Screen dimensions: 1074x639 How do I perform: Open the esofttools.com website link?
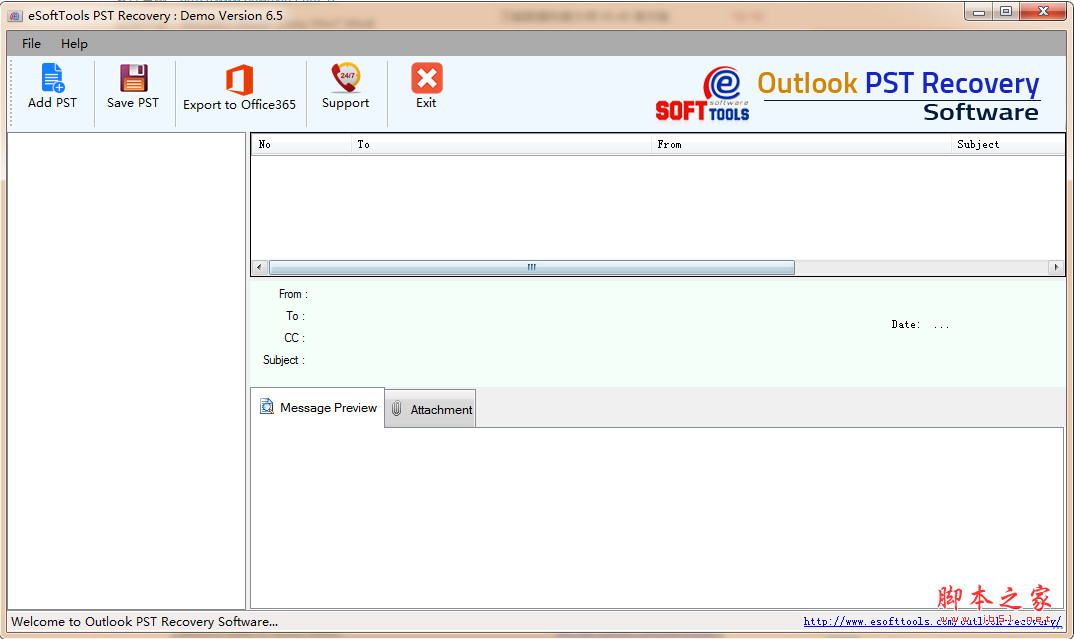coord(932,621)
